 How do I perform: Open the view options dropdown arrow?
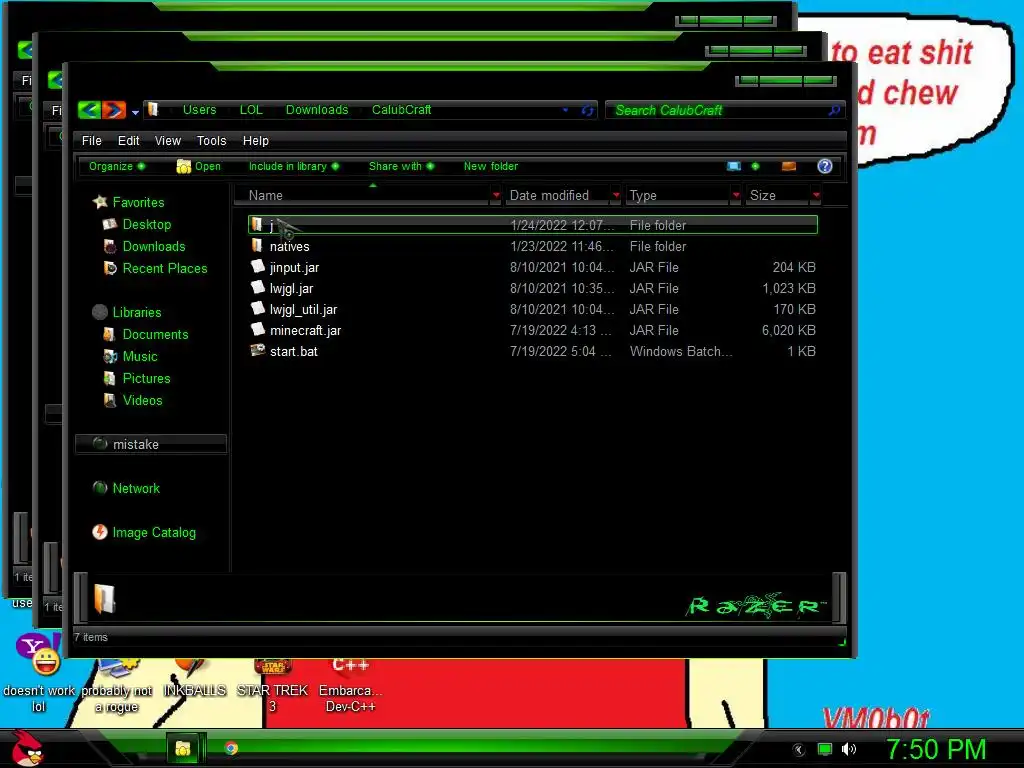tap(756, 166)
